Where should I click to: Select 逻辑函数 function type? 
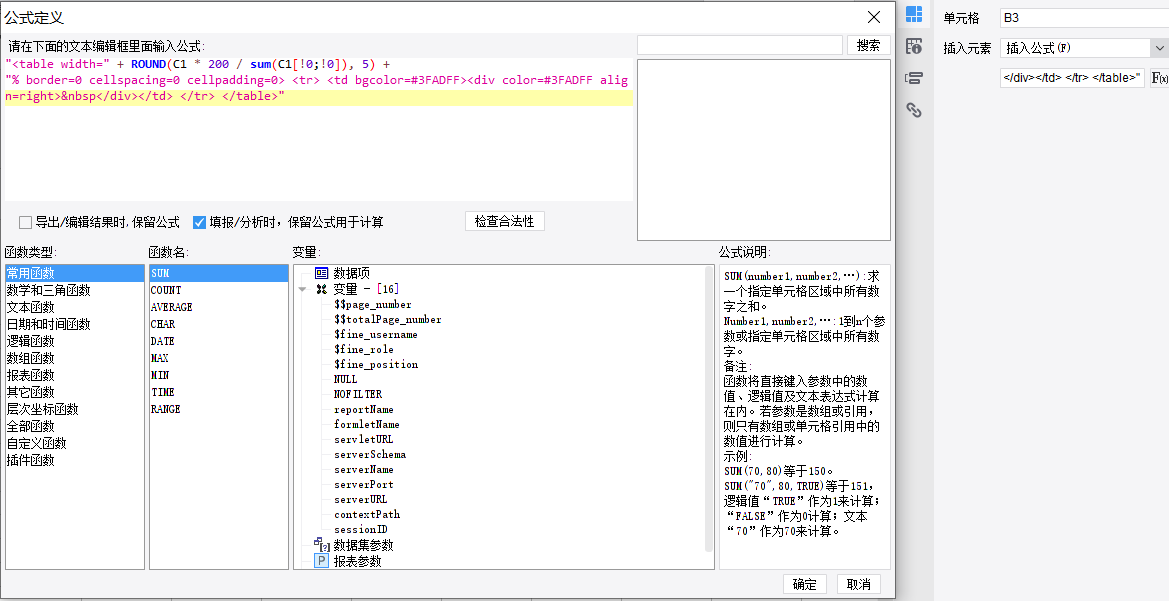(x=75, y=342)
